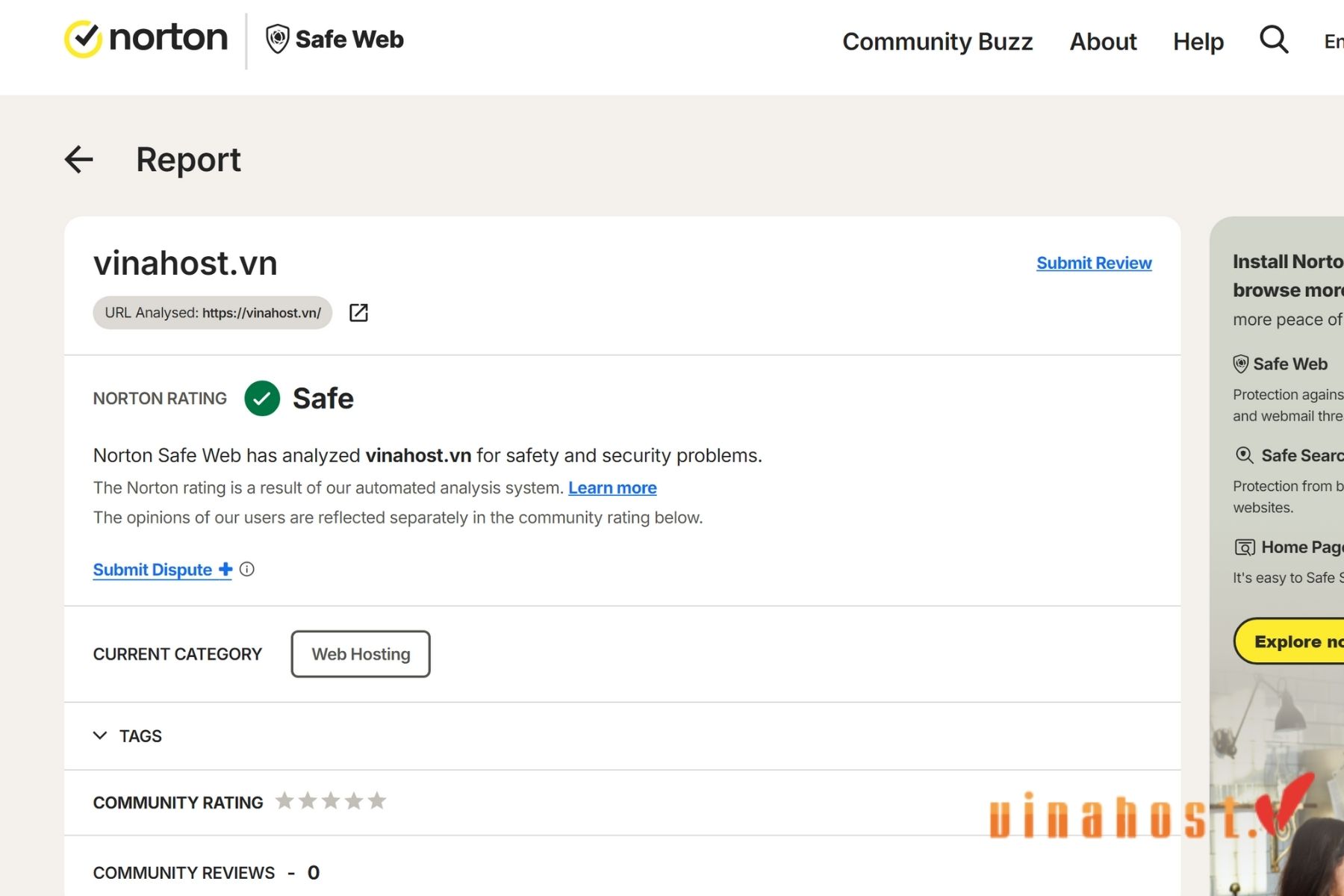Screen dimensions: 1344x896
Task: Click the CURRENT CATEGORY label
Action: click(178, 654)
